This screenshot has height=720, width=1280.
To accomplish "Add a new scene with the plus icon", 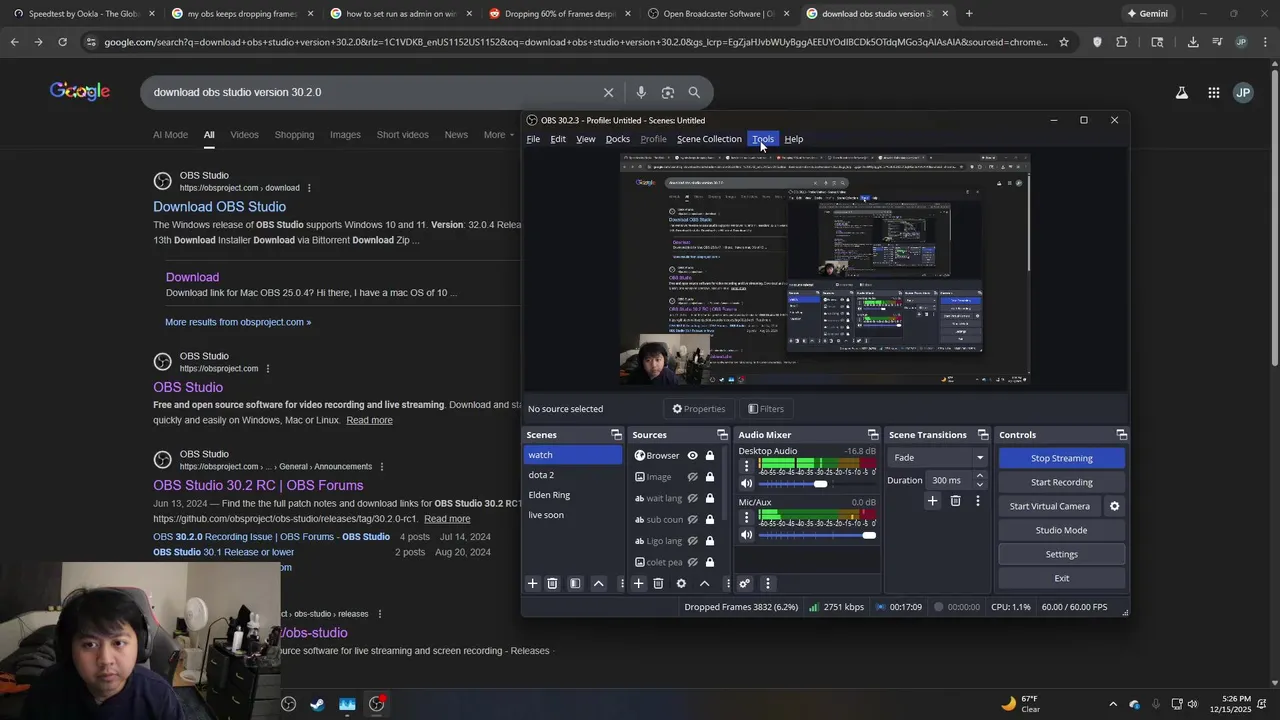I will tap(532, 584).
